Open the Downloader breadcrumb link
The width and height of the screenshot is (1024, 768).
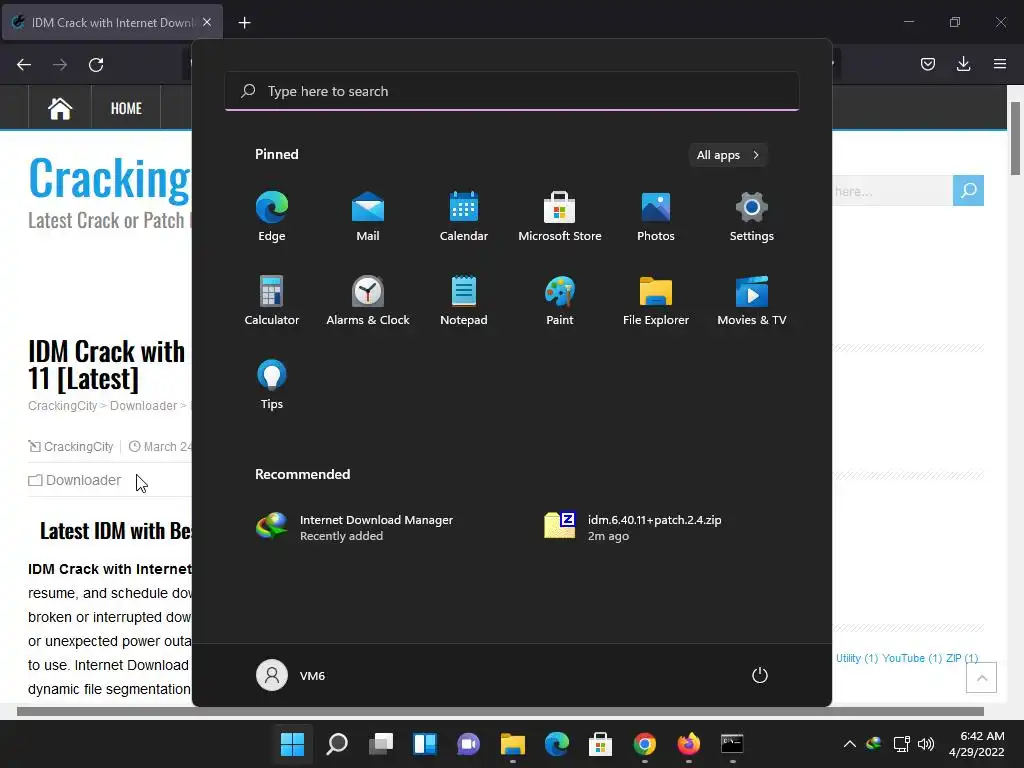(x=144, y=406)
